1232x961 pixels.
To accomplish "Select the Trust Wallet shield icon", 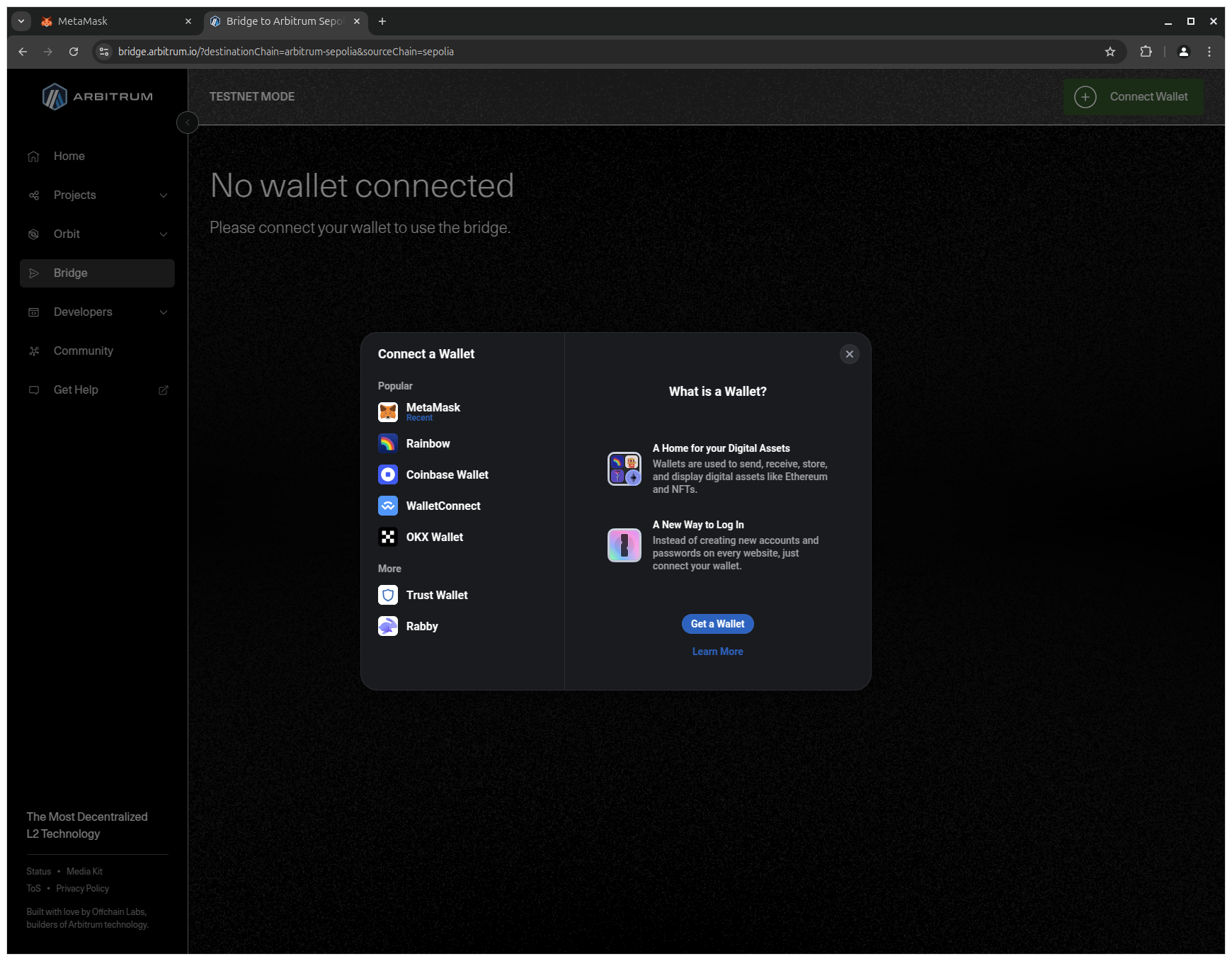I will [x=388, y=595].
